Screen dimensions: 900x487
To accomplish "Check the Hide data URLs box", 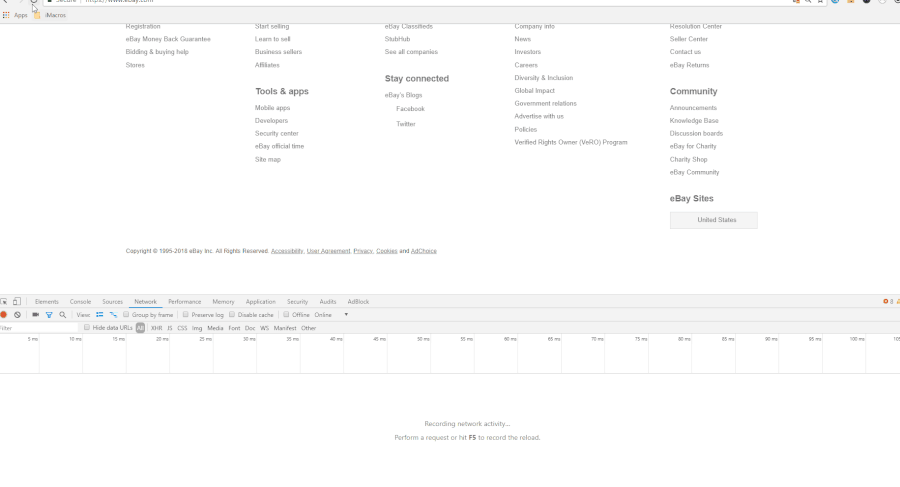I will [87, 327].
